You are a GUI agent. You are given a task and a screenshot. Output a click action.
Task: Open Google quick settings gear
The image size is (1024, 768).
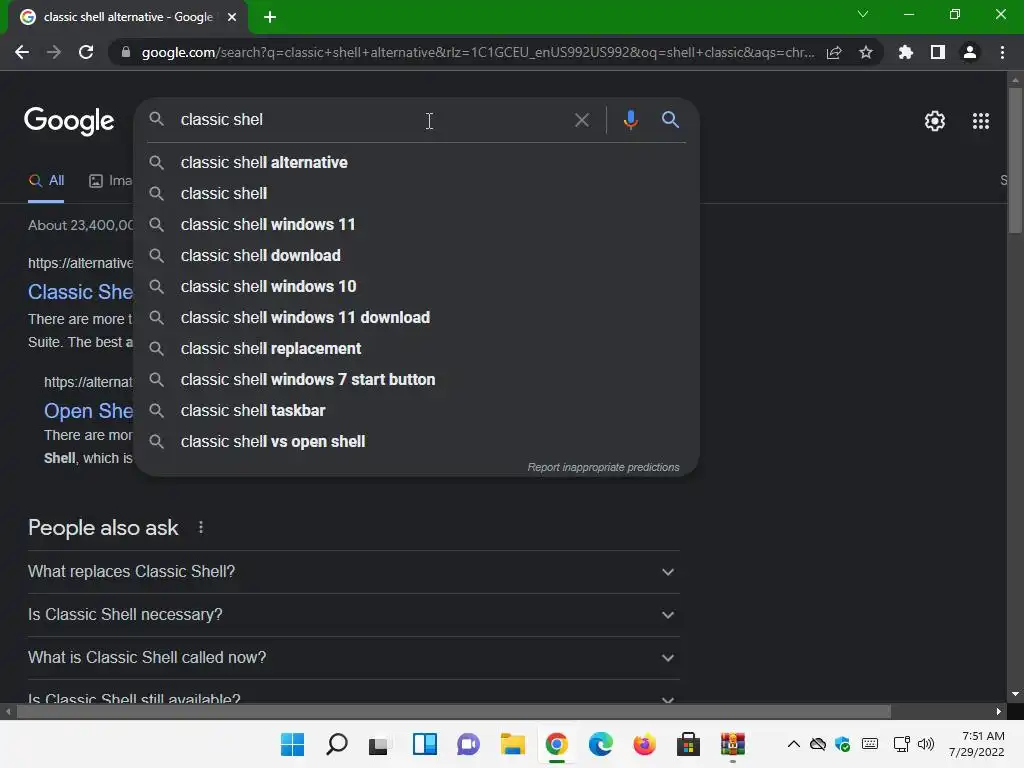coord(935,121)
